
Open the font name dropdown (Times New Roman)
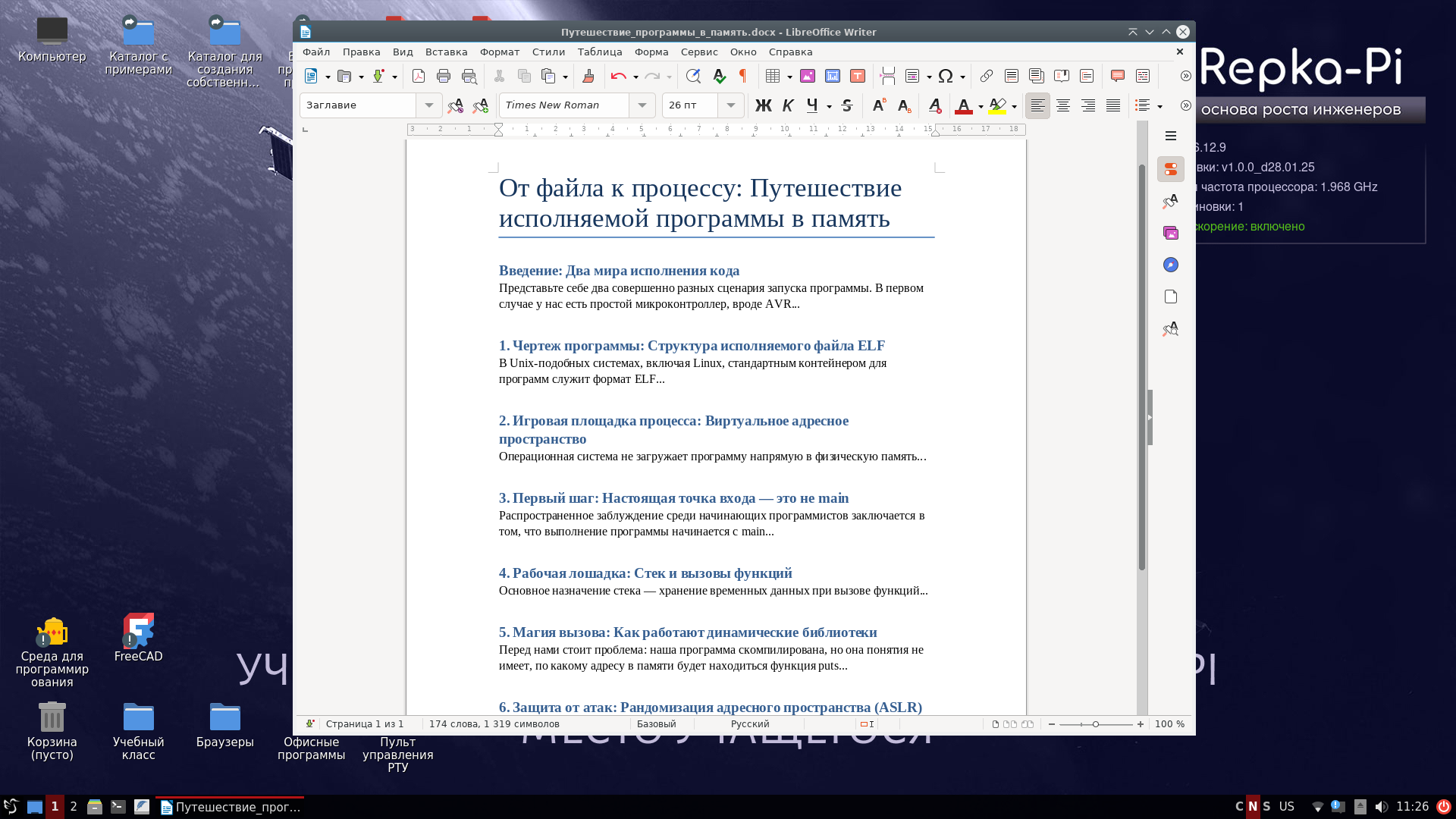click(x=642, y=105)
